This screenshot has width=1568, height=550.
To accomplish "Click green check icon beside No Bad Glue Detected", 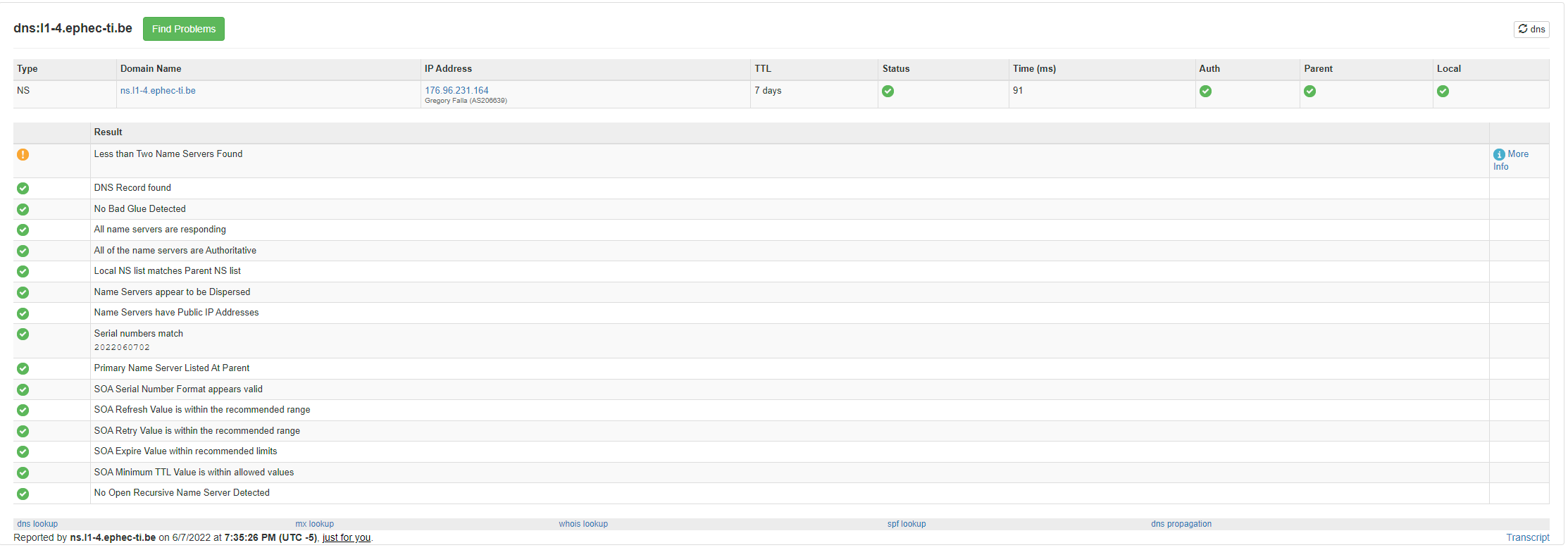I will click(23, 209).
